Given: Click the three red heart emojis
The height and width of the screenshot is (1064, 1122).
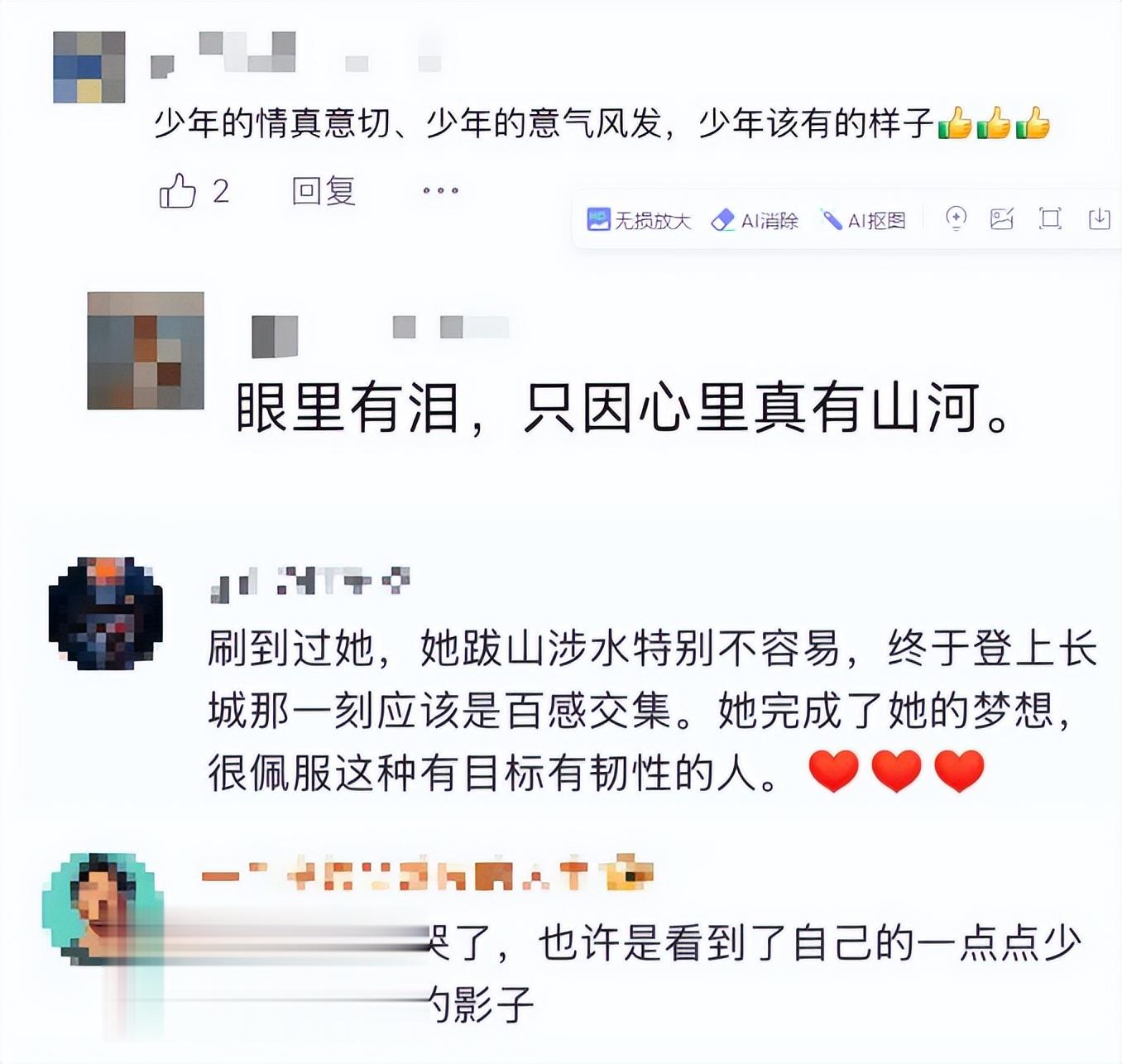Looking at the screenshot, I should (x=896, y=771).
